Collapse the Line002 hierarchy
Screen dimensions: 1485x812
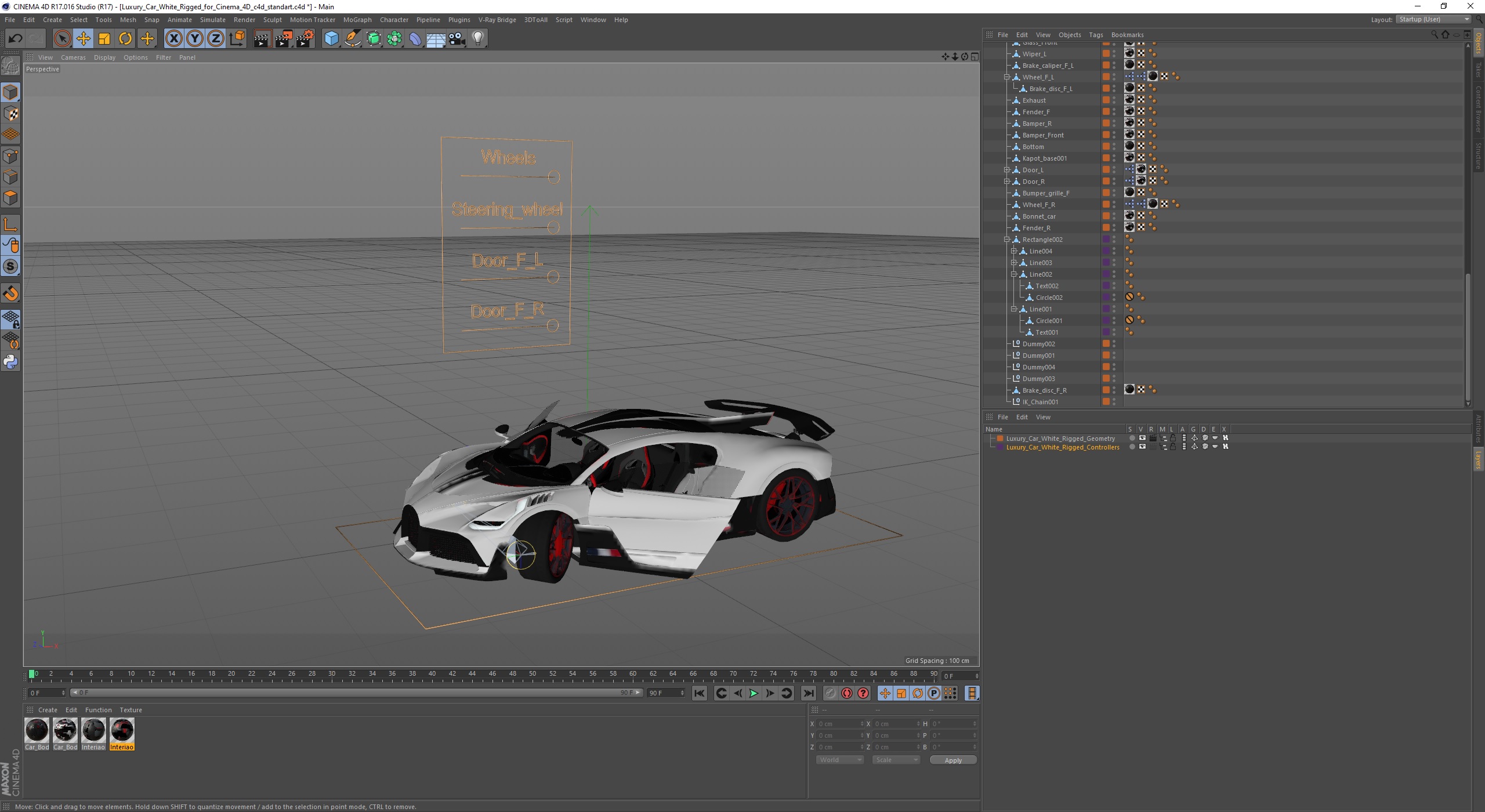tap(1015, 274)
